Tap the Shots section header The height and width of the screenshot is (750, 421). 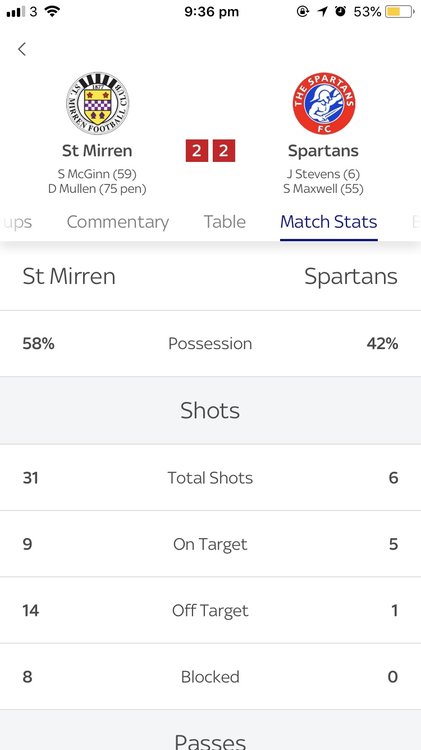[x=210, y=410]
